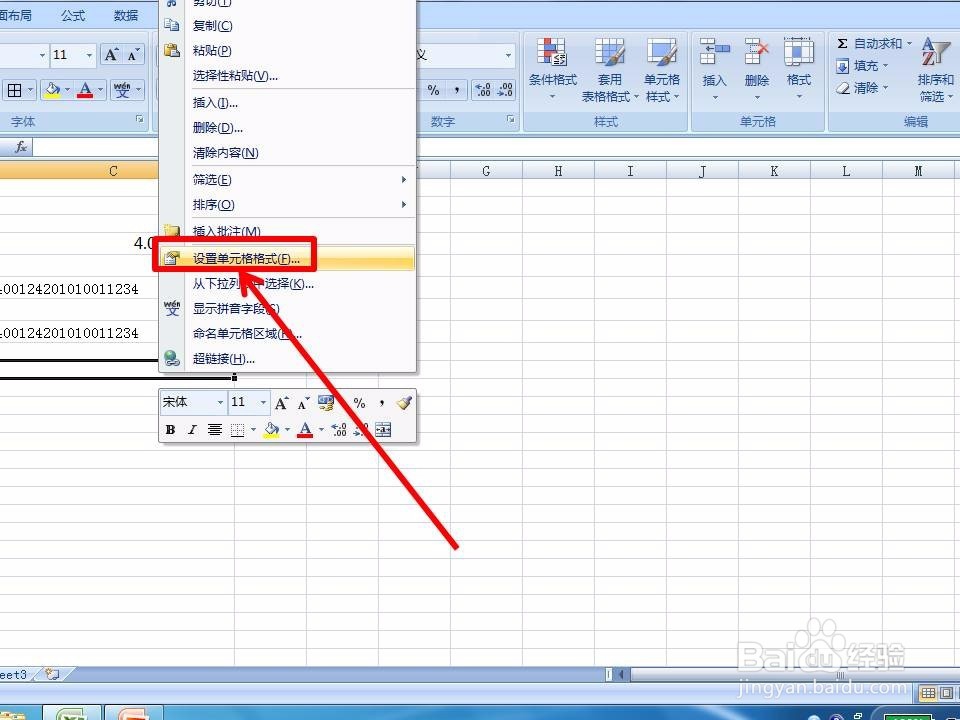Toggle Italic in mini toolbar
The image size is (960, 720).
tap(192, 430)
